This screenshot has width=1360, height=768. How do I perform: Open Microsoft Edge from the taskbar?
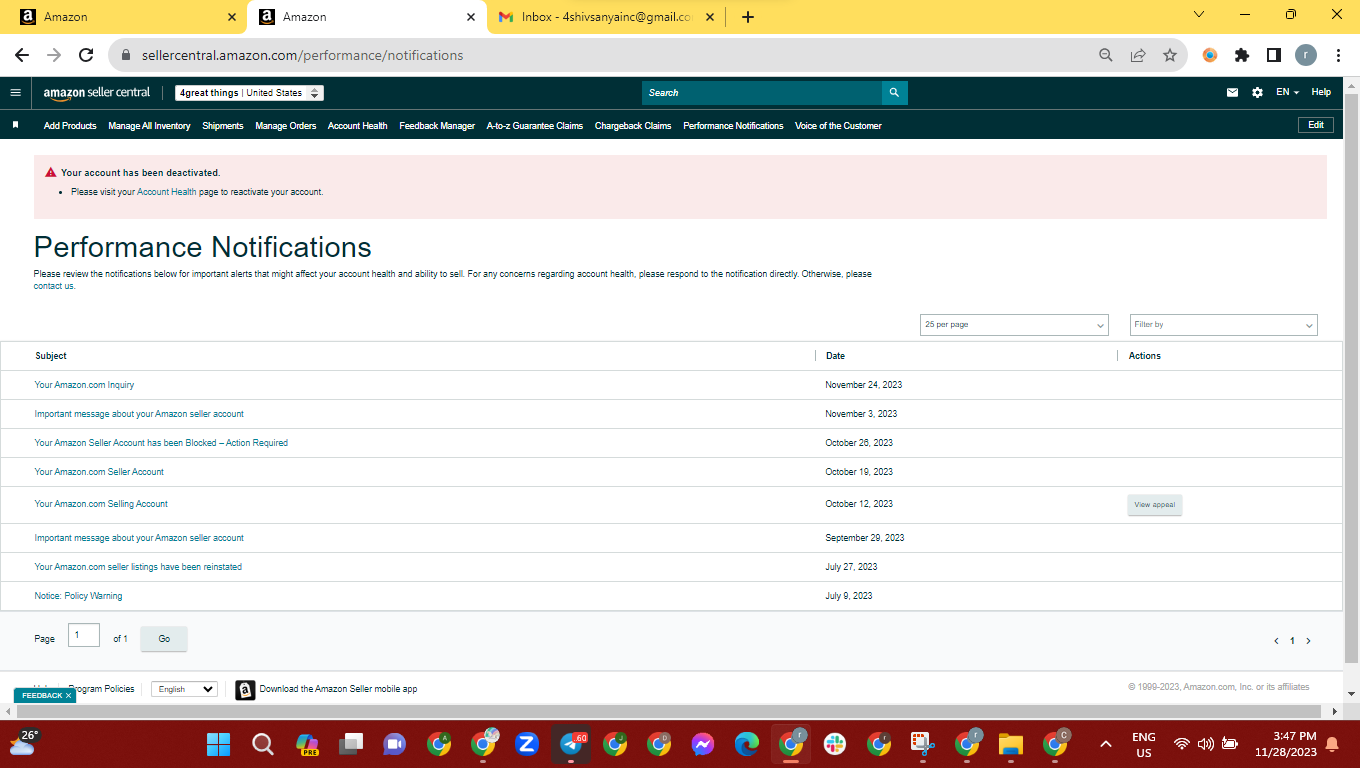tap(747, 744)
